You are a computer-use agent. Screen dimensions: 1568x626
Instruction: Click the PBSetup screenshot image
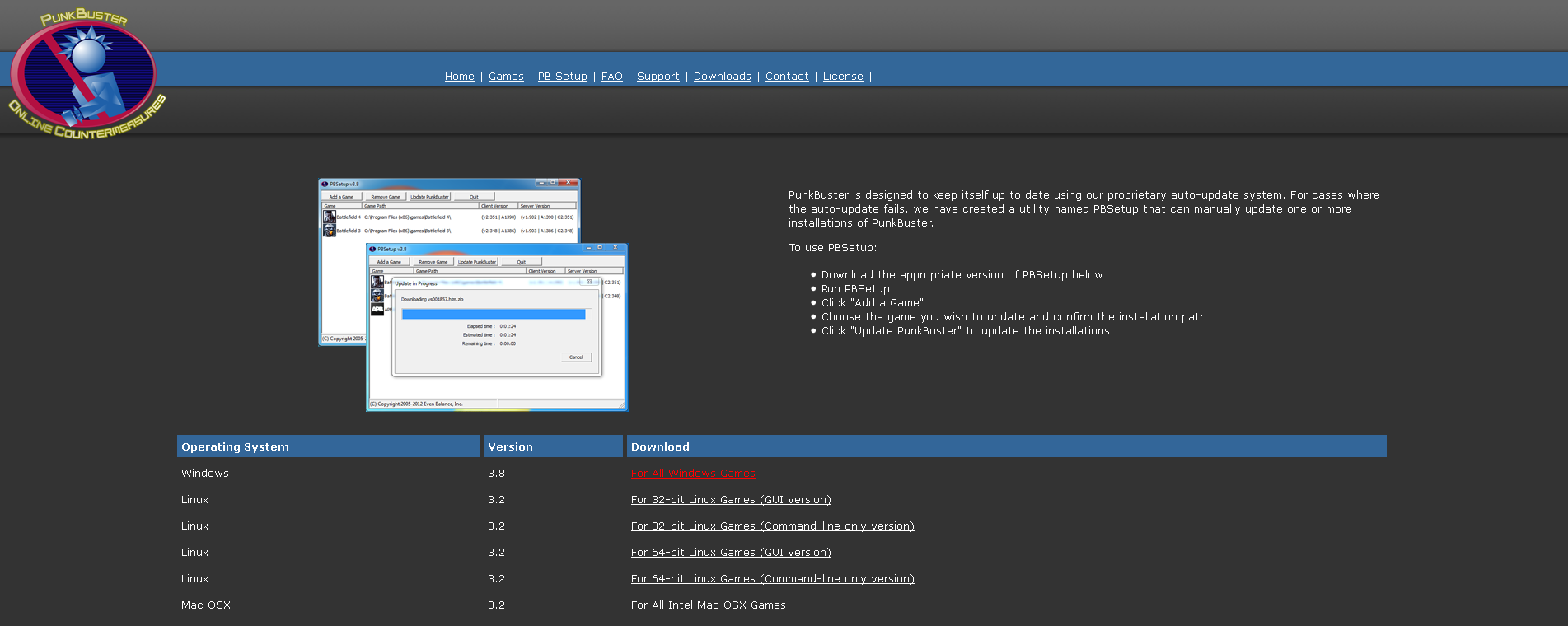click(x=473, y=295)
